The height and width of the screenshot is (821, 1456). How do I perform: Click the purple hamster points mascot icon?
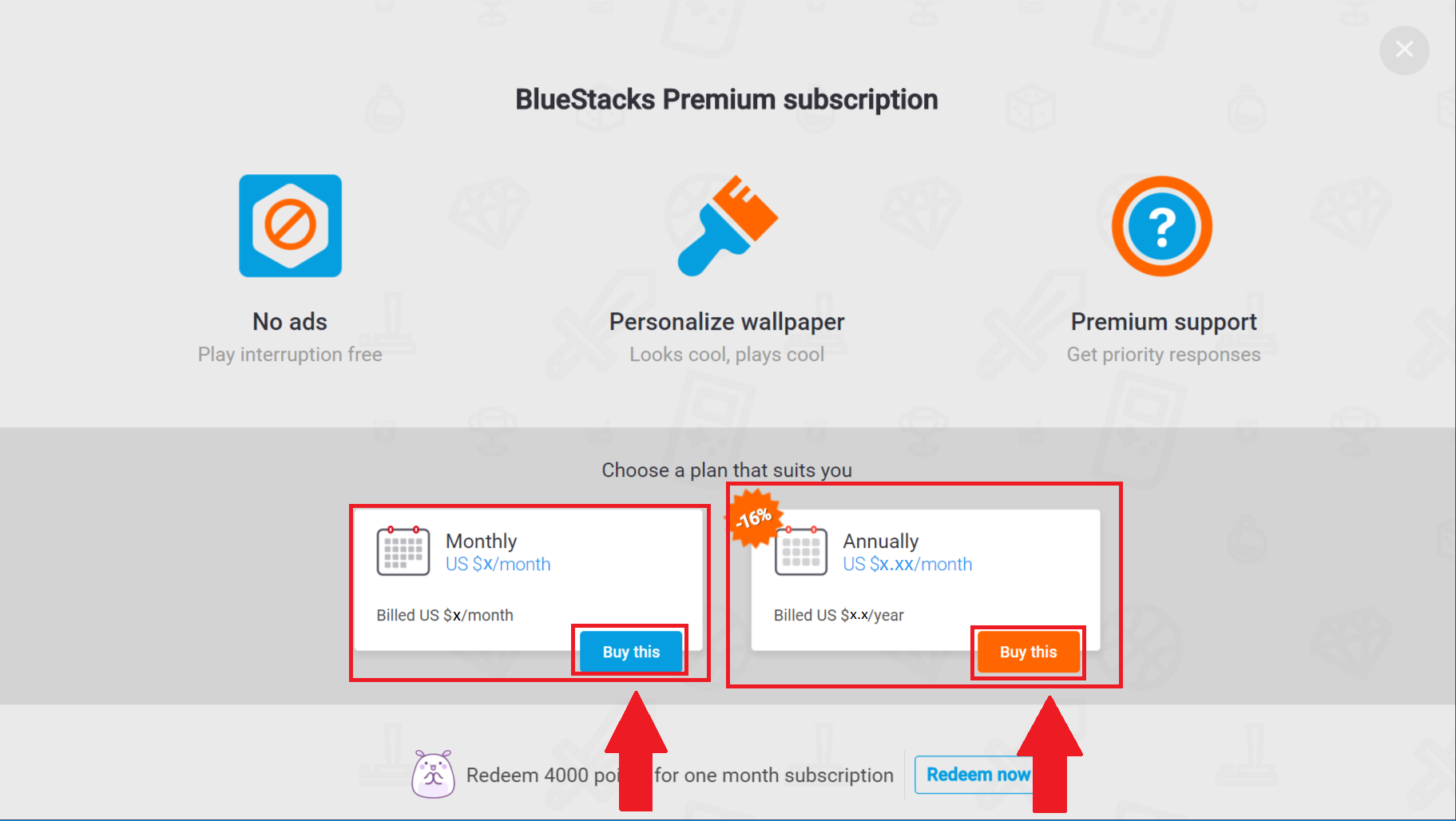point(433,774)
